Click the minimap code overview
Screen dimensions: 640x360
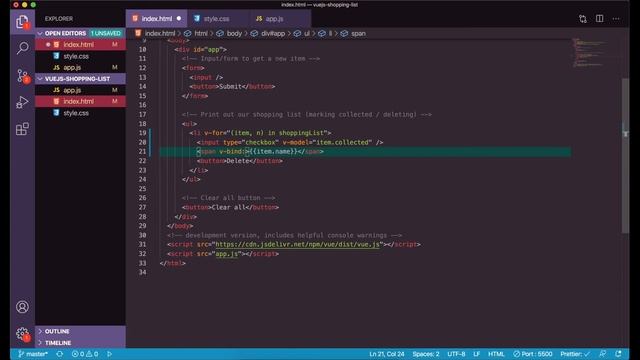tap(589, 52)
